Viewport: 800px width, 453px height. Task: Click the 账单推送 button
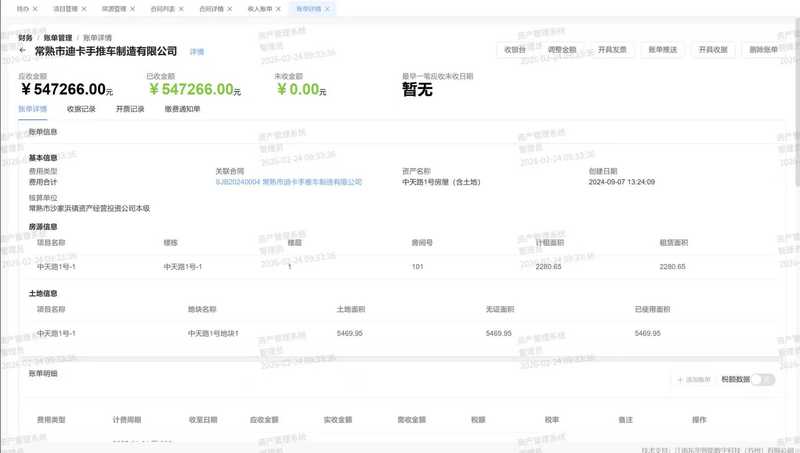coord(663,49)
